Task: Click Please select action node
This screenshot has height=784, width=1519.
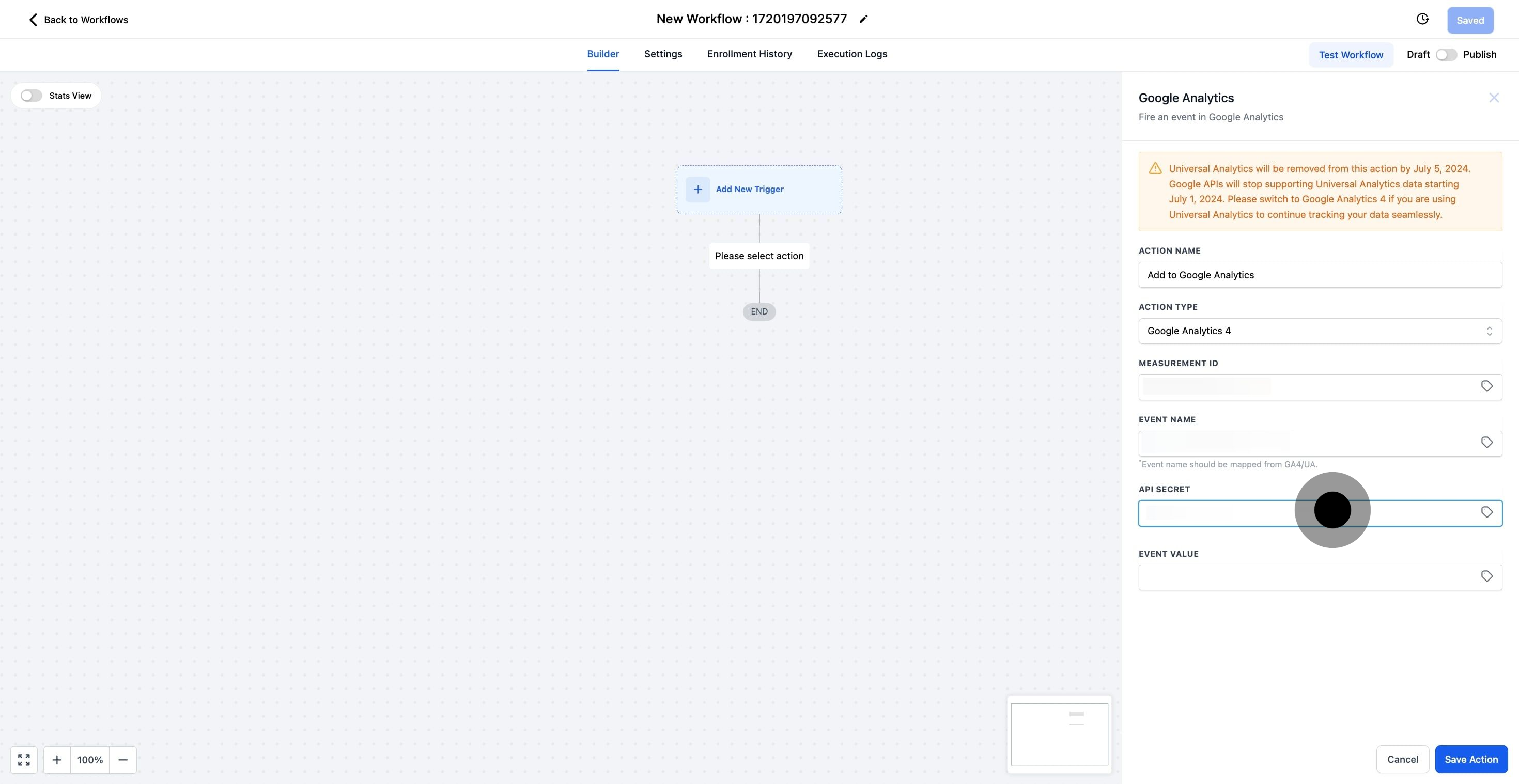Action: pyautogui.click(x=759, y=256)
